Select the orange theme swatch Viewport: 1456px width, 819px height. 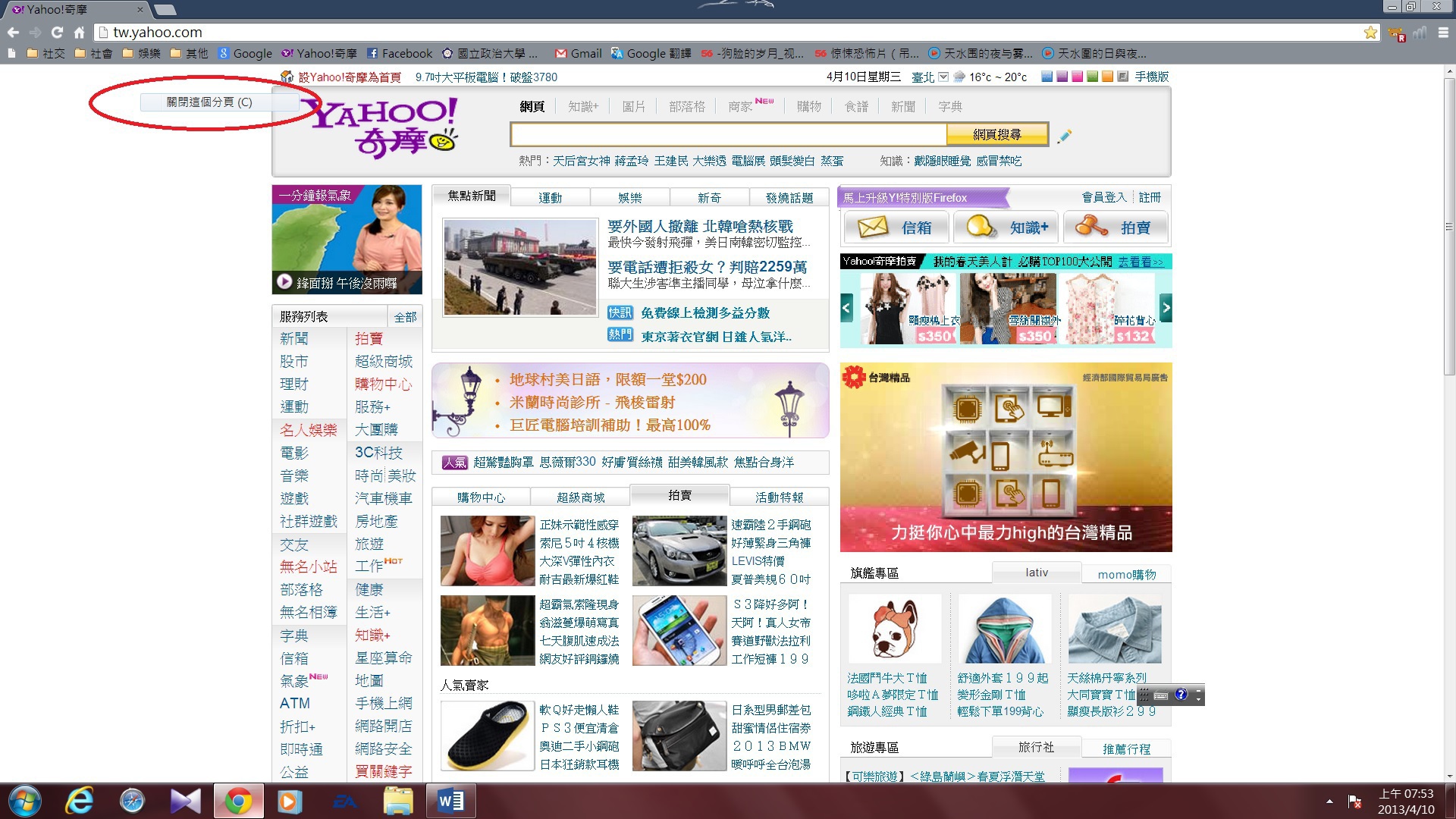pyautogui.click(x=1108, y=77)
